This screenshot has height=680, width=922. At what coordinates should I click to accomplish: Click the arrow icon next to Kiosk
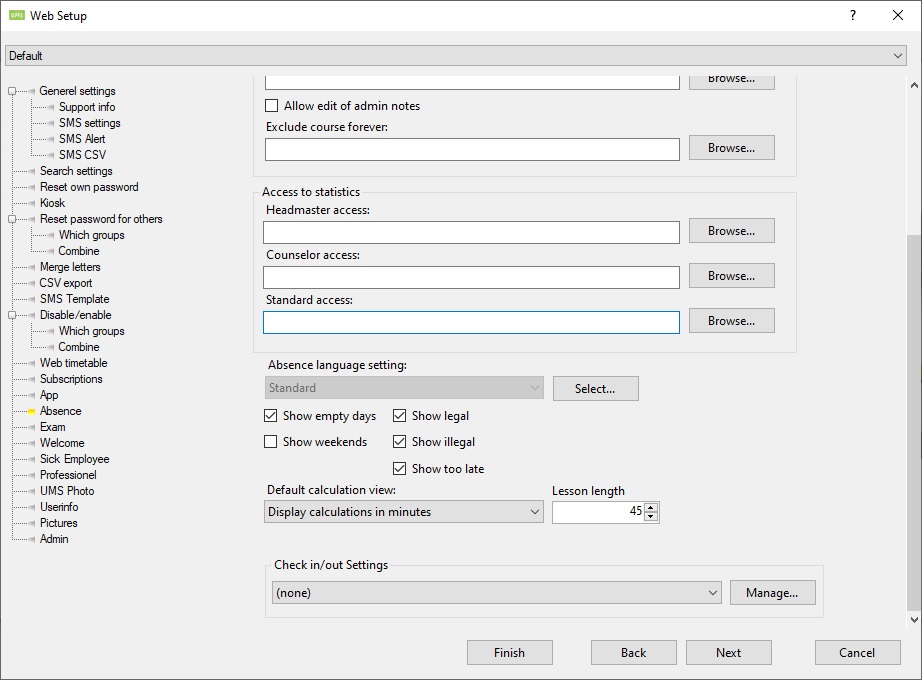[32, 203]
